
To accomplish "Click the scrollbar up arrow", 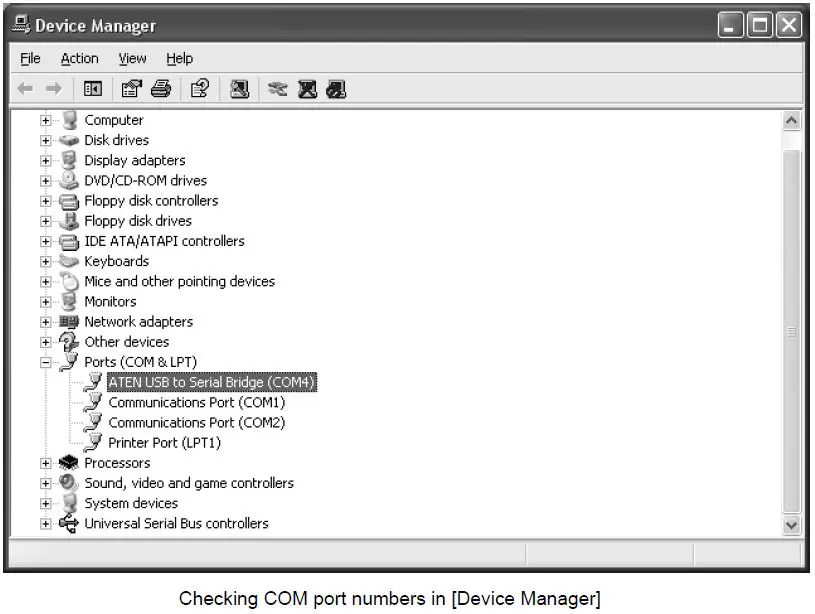I will click(x=792, y=121).
